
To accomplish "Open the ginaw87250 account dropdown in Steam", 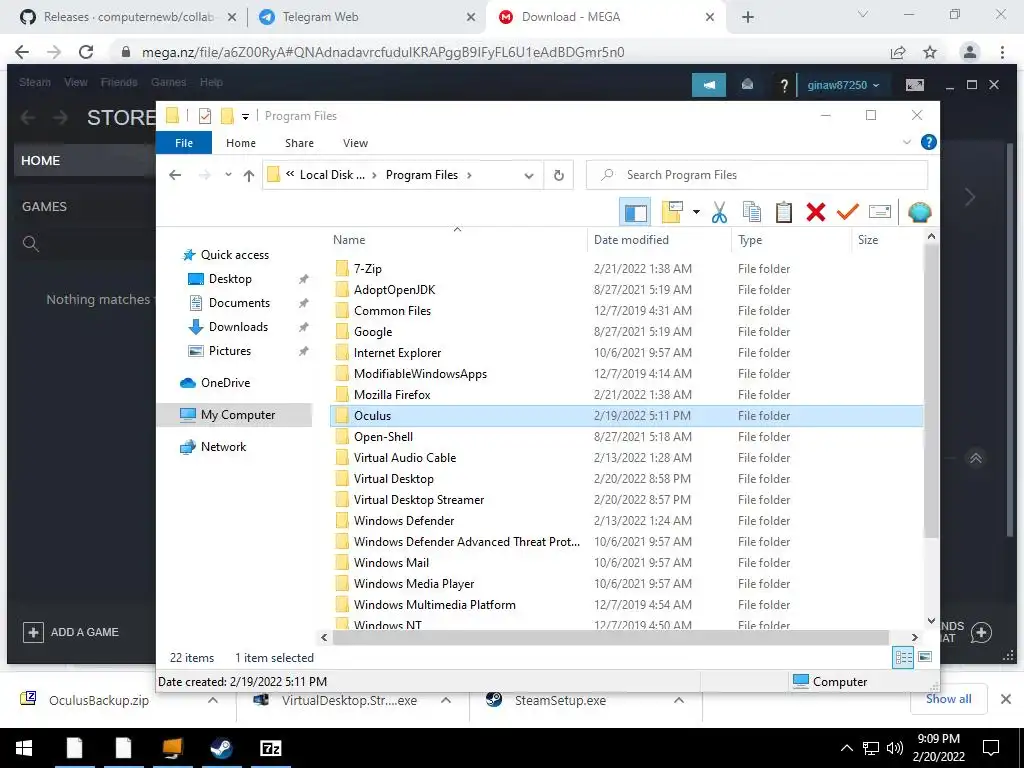I will [x=843, y=85].
